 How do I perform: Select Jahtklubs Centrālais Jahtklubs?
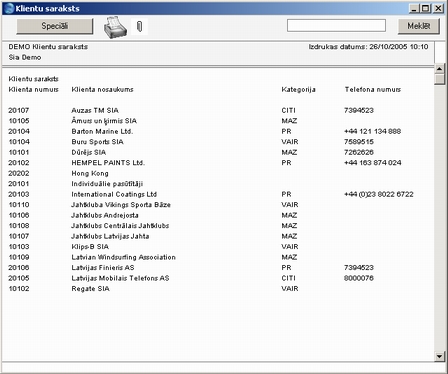120,226
